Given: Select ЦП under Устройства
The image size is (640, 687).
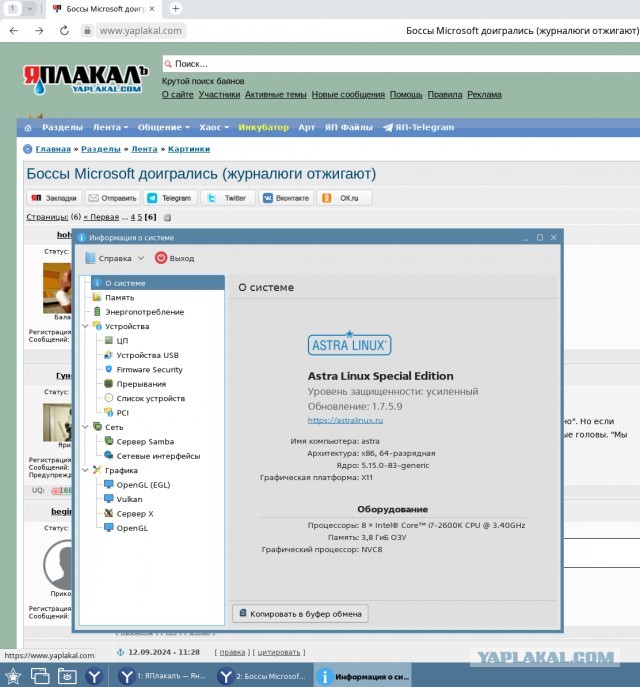Looking at the screenshot, I should click(x=122, y=341).
